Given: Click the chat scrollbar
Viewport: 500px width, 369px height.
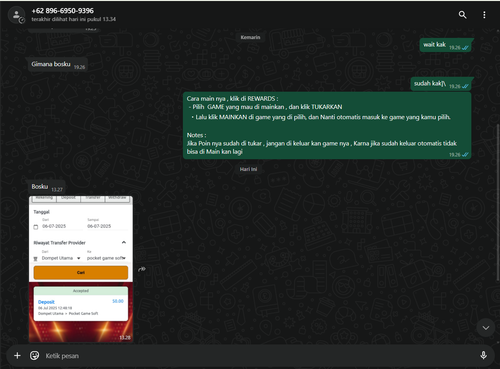Looking at the screenshot, I should [498, 202].
